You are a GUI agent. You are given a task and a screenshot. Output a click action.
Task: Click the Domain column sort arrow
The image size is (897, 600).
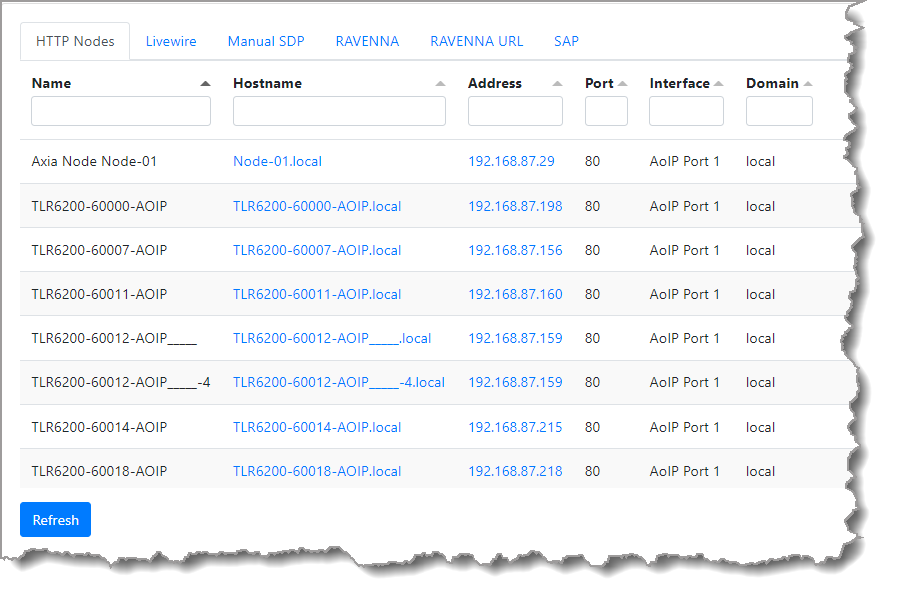(807, 84)
